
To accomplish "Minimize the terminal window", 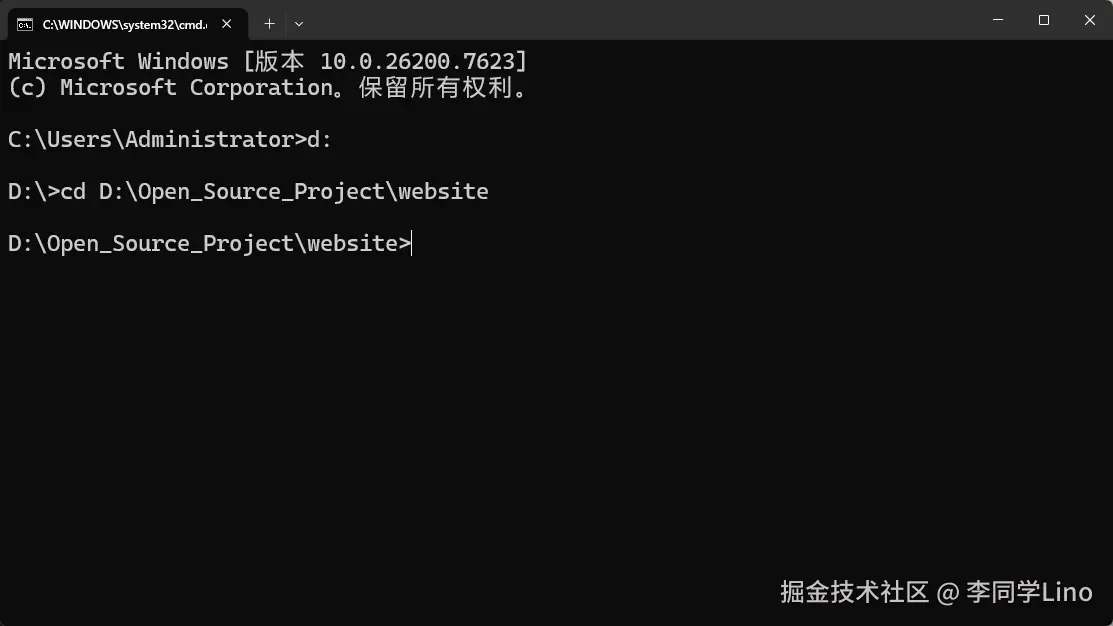I will (x=998, y=20).
